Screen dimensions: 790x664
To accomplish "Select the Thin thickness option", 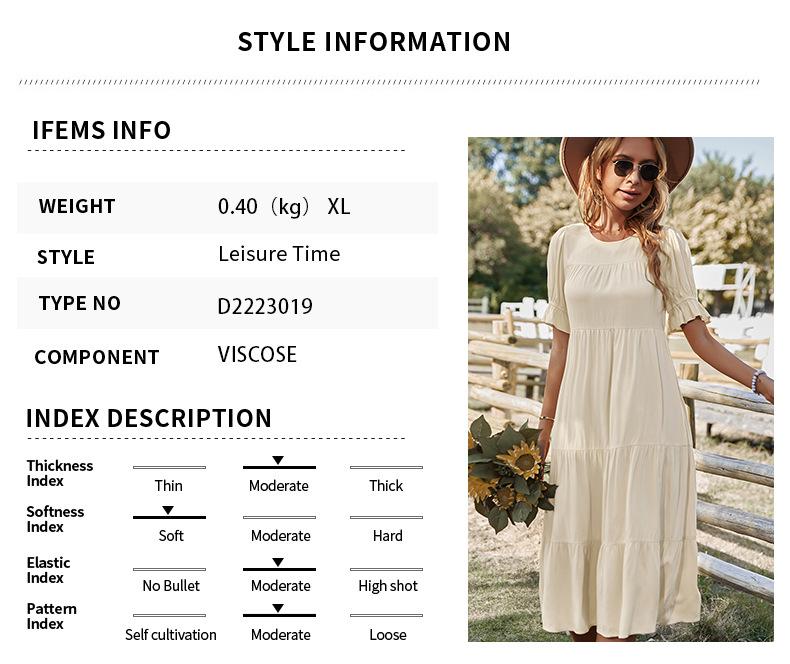I will pyautogui.click(x=168, y=485).
